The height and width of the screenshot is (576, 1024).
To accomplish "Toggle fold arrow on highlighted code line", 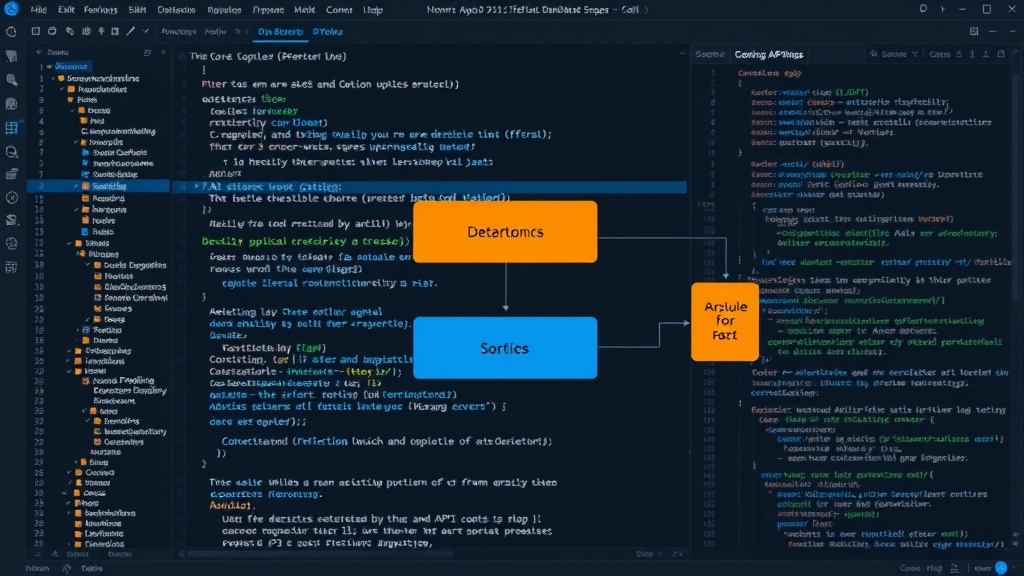I will (196, 187).
